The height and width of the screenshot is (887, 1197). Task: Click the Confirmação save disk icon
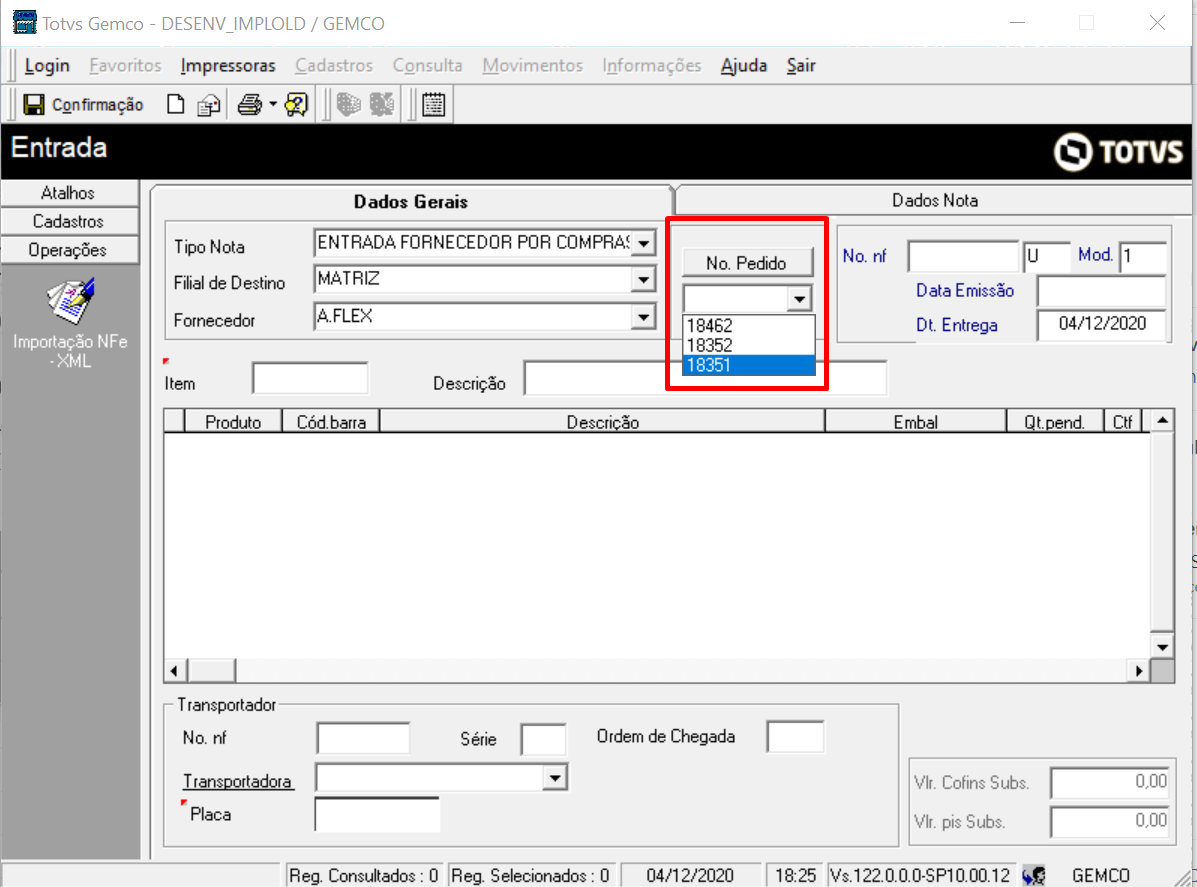point(34,105)
